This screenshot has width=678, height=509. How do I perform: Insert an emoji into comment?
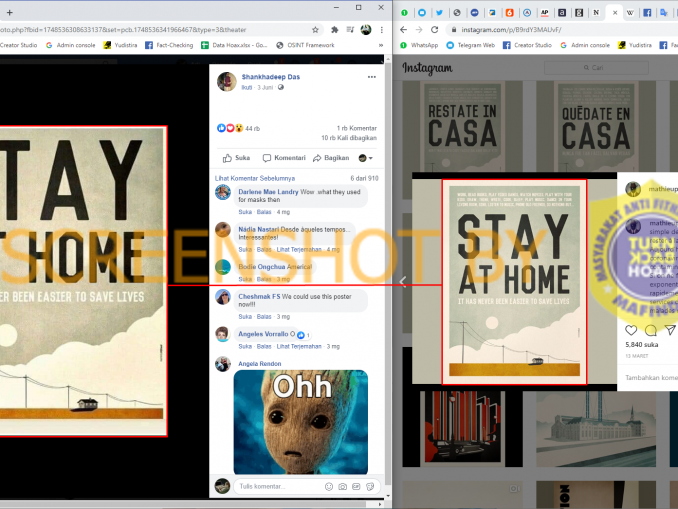pyautogui.click(x=329, y=487)
